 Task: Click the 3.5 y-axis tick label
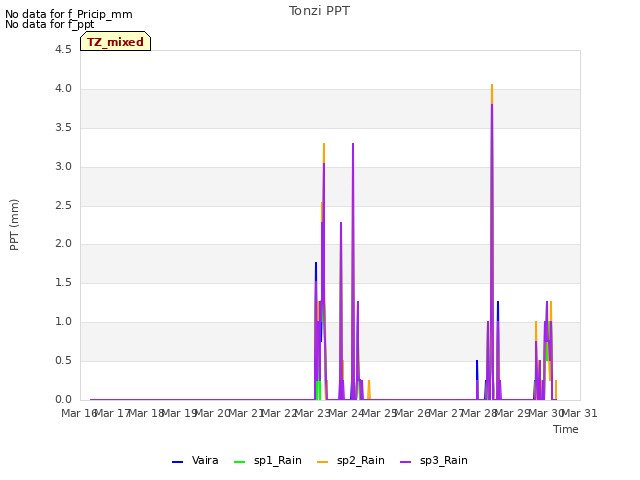(x=63, y=128)
